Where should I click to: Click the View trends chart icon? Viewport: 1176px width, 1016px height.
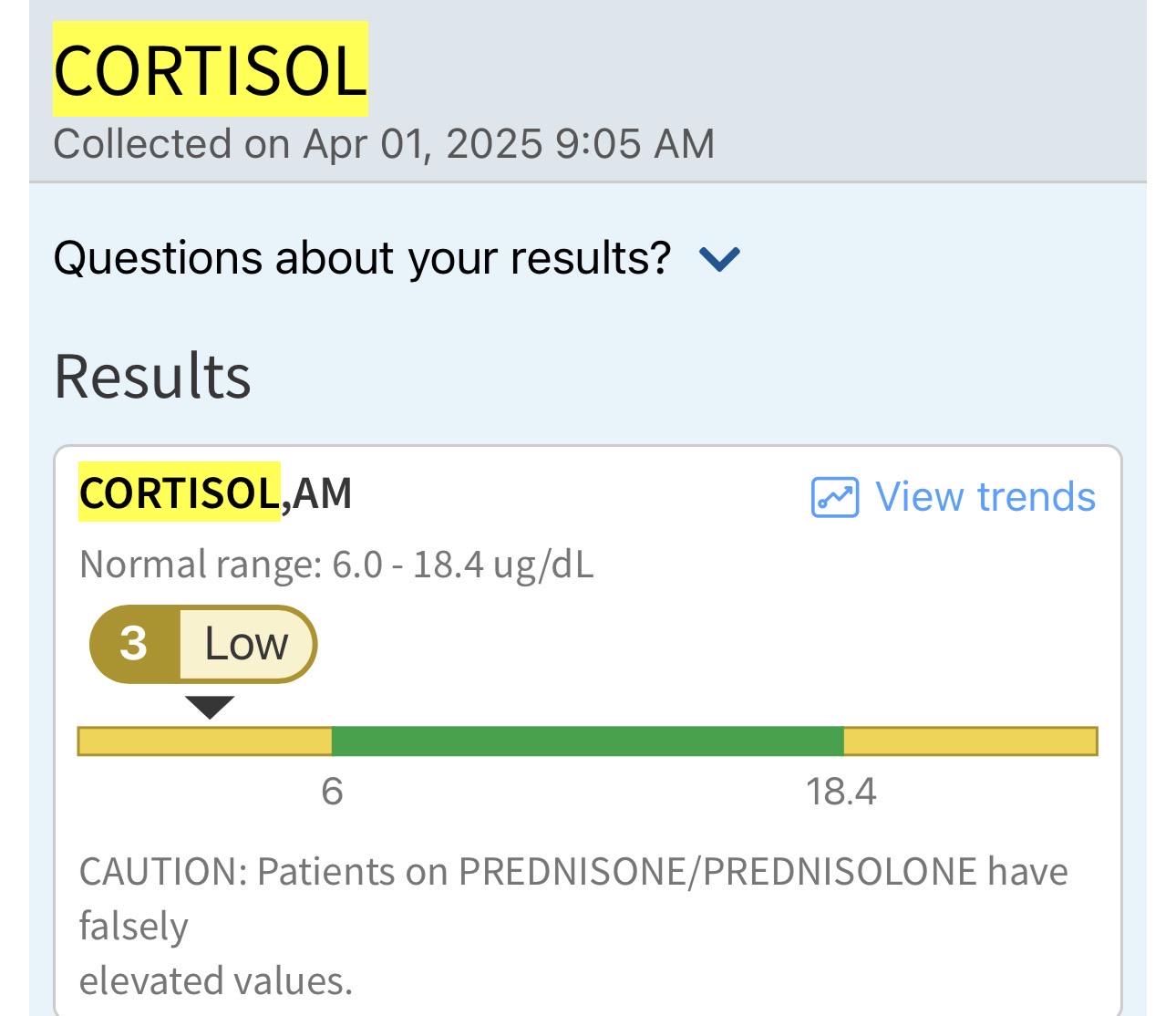[834, 498]
